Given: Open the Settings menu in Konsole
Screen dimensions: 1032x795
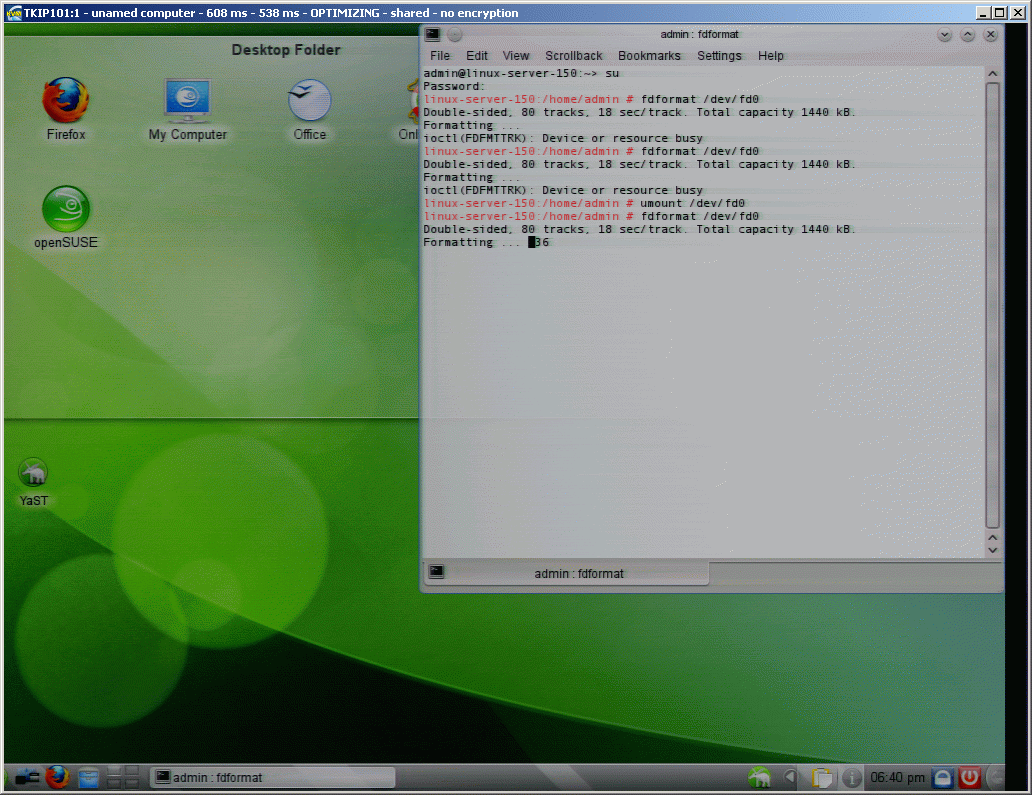Looking at the screenshot, I should point(719,56).
